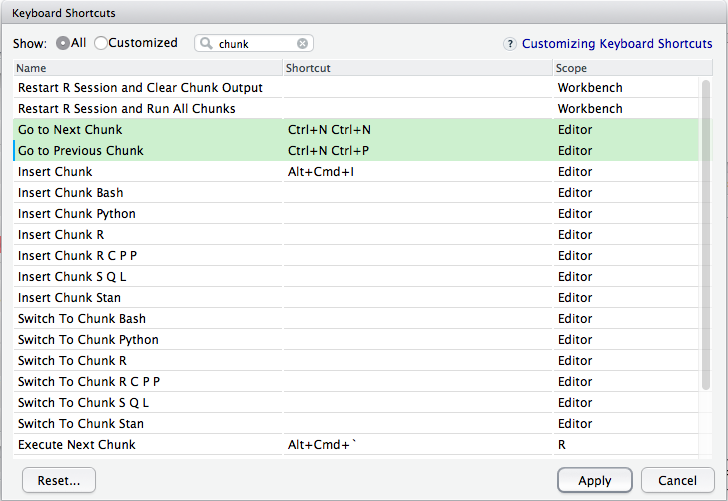This screenshot has width=728, height=501.
Task: Click the Reset... button
Action: (x=58, y=480)
